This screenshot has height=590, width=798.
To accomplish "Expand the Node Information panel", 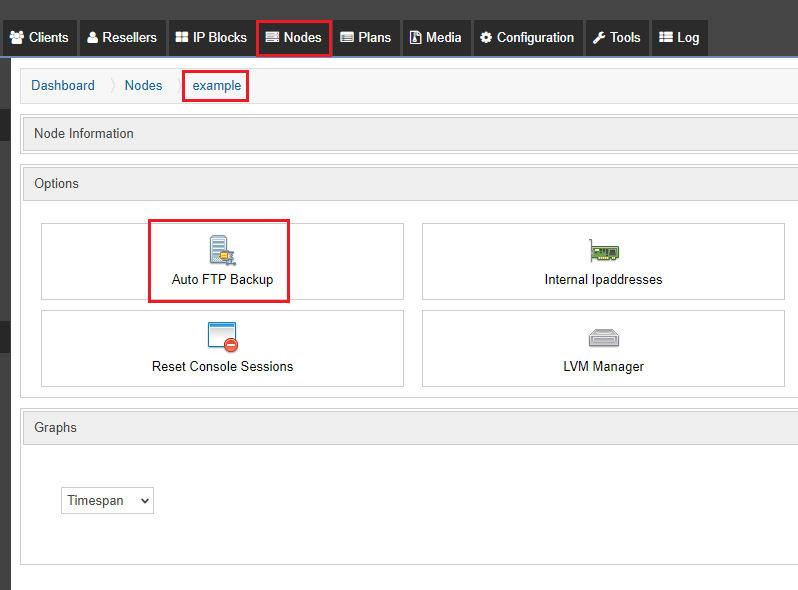I will (x=410, y=134).
